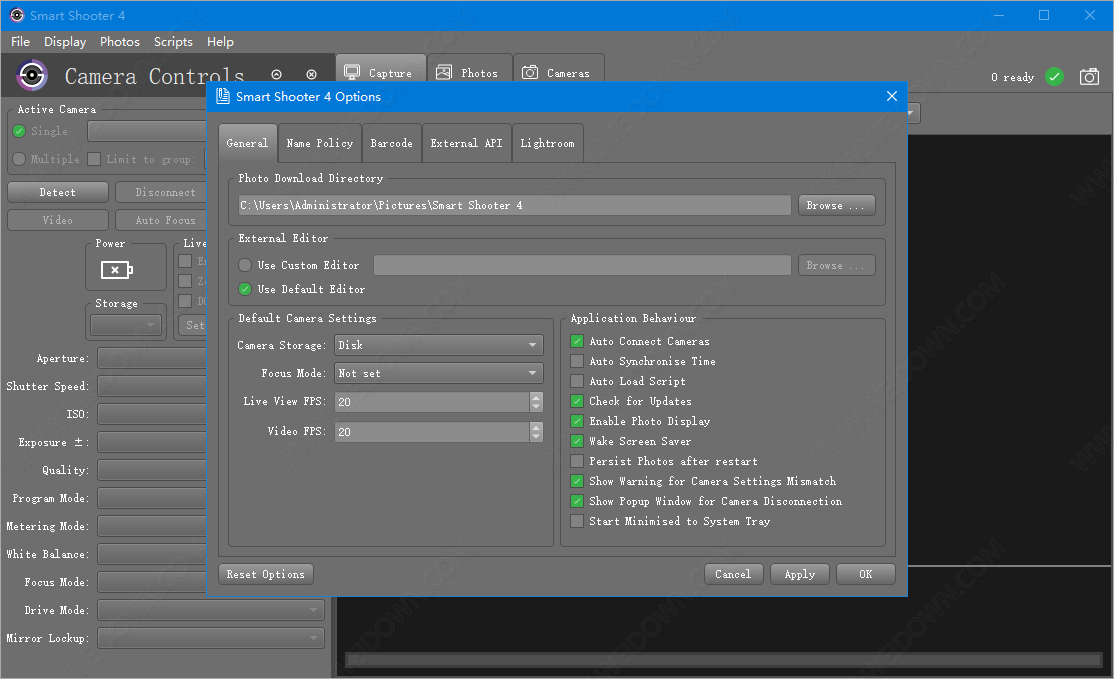The width and height of the screenshot is (1114, 679).
Task: Toggle Auto Connect Cameras checkbox
Action: [x=577, y=341]
